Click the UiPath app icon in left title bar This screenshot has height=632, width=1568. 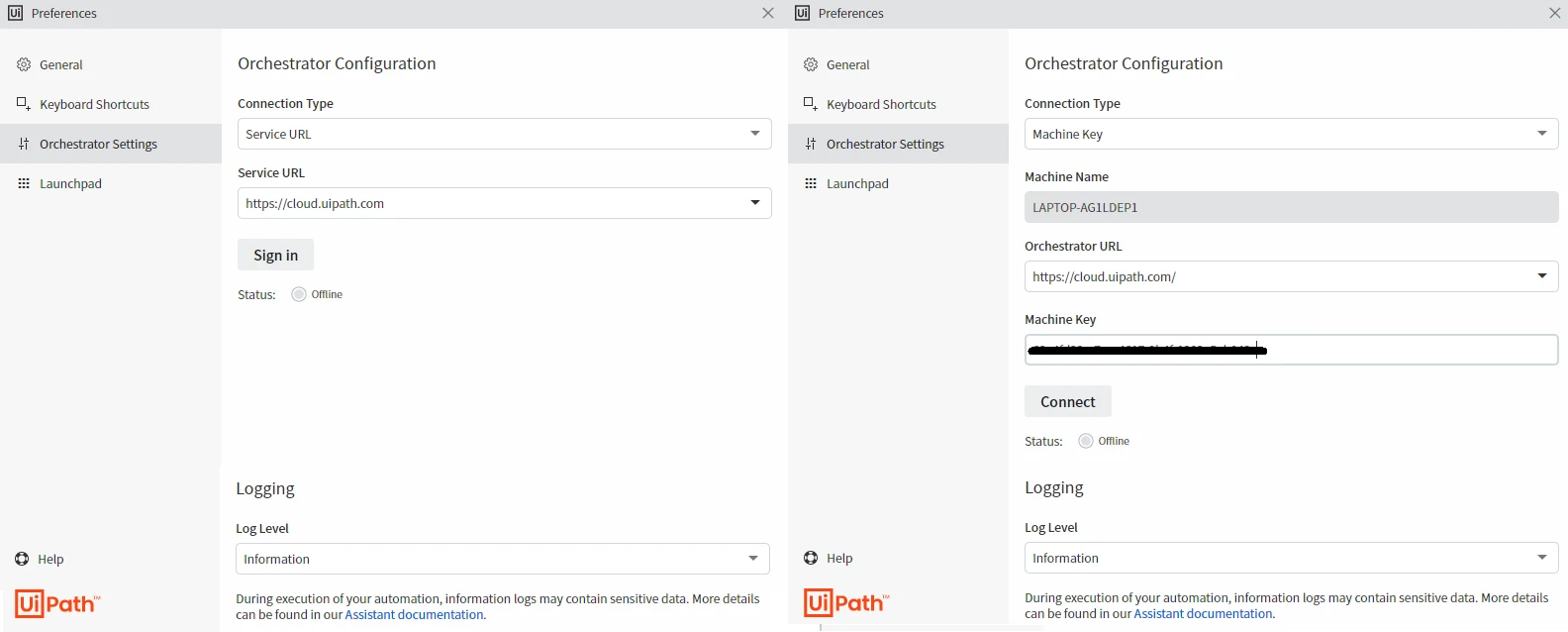[x=15, y=13]
